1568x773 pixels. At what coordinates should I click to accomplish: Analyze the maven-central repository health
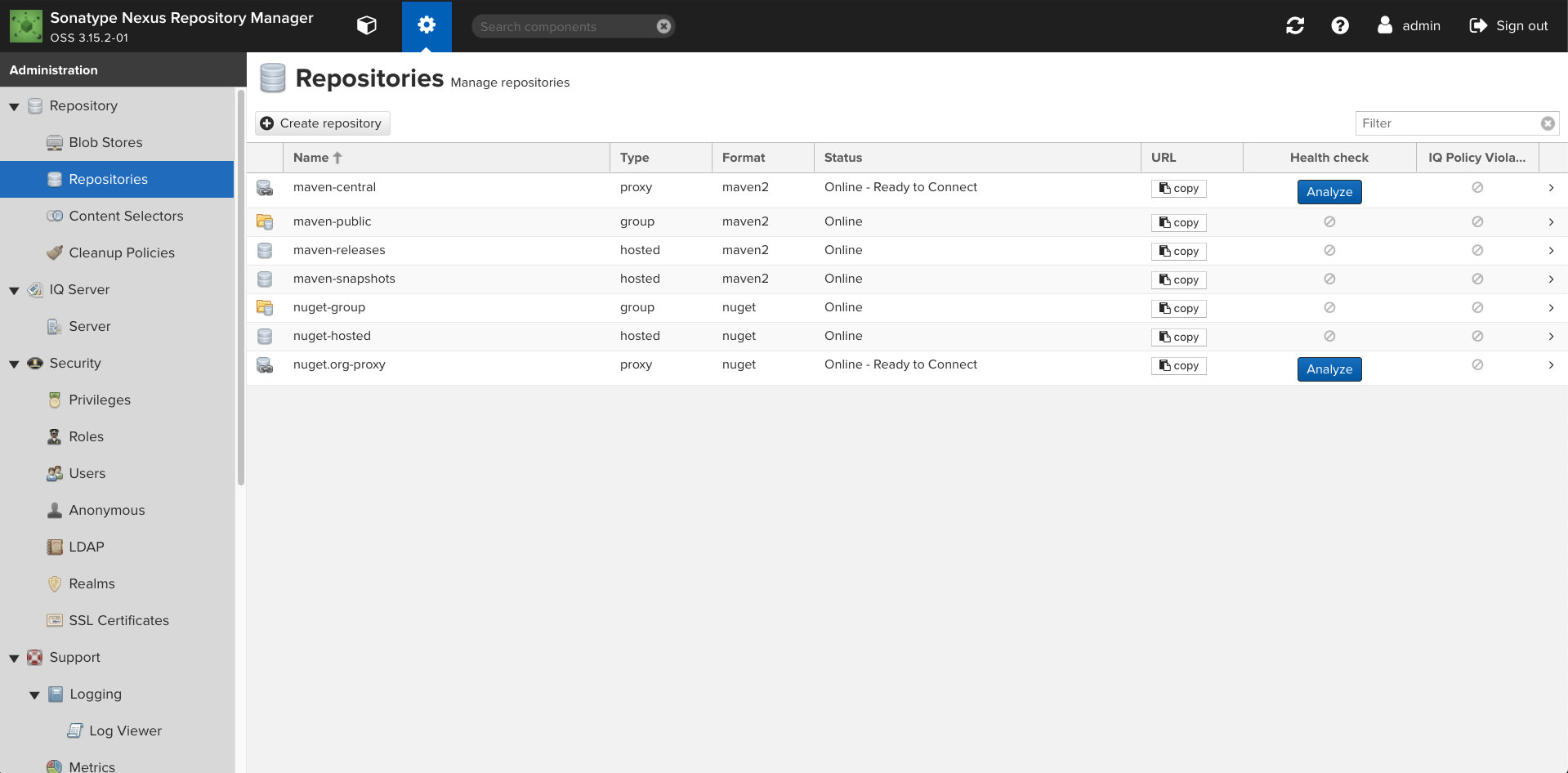[x=1329, y=192]
